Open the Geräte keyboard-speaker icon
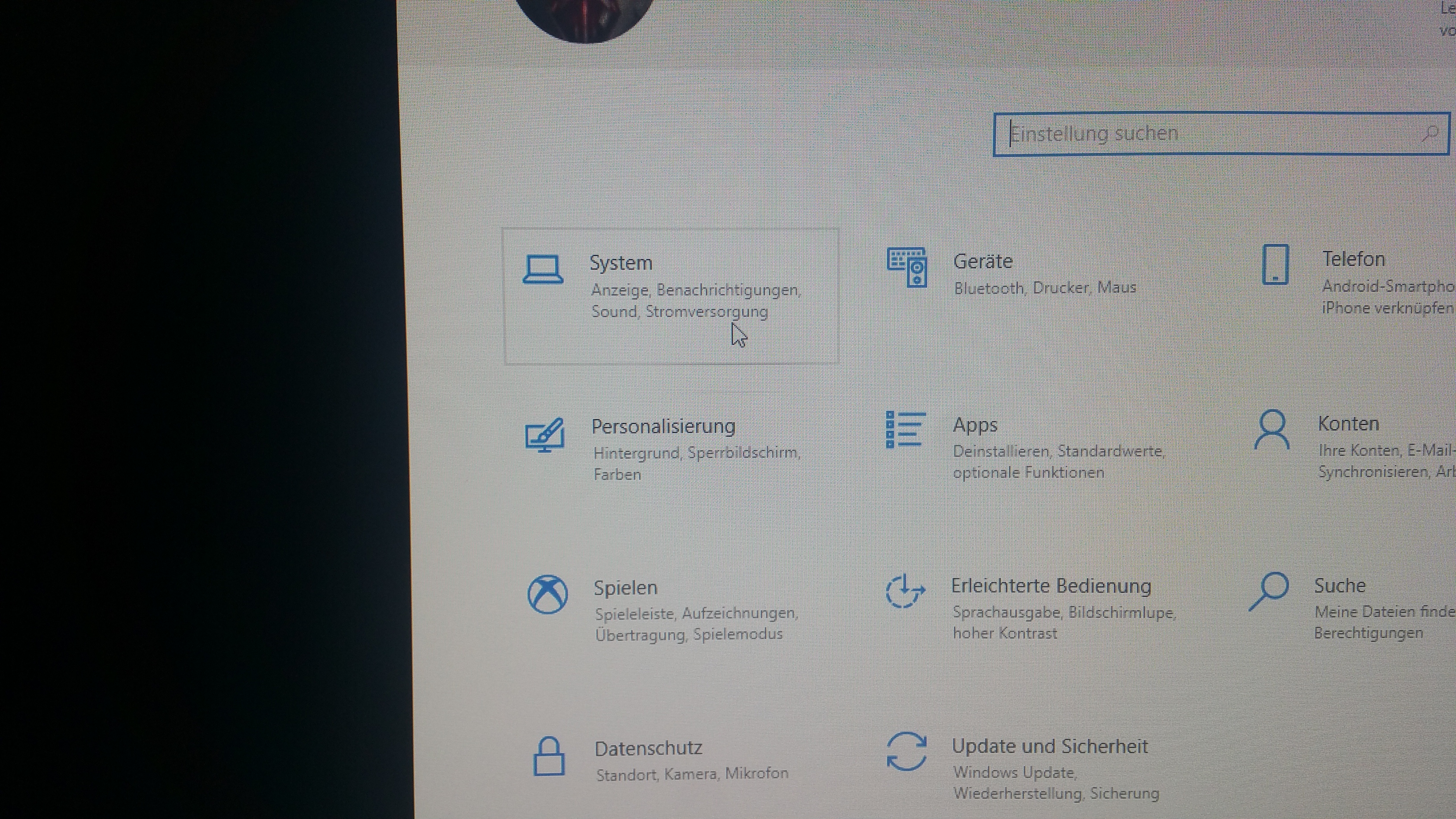This screenshot has height=819, width=1456. [x=907, y=267]
